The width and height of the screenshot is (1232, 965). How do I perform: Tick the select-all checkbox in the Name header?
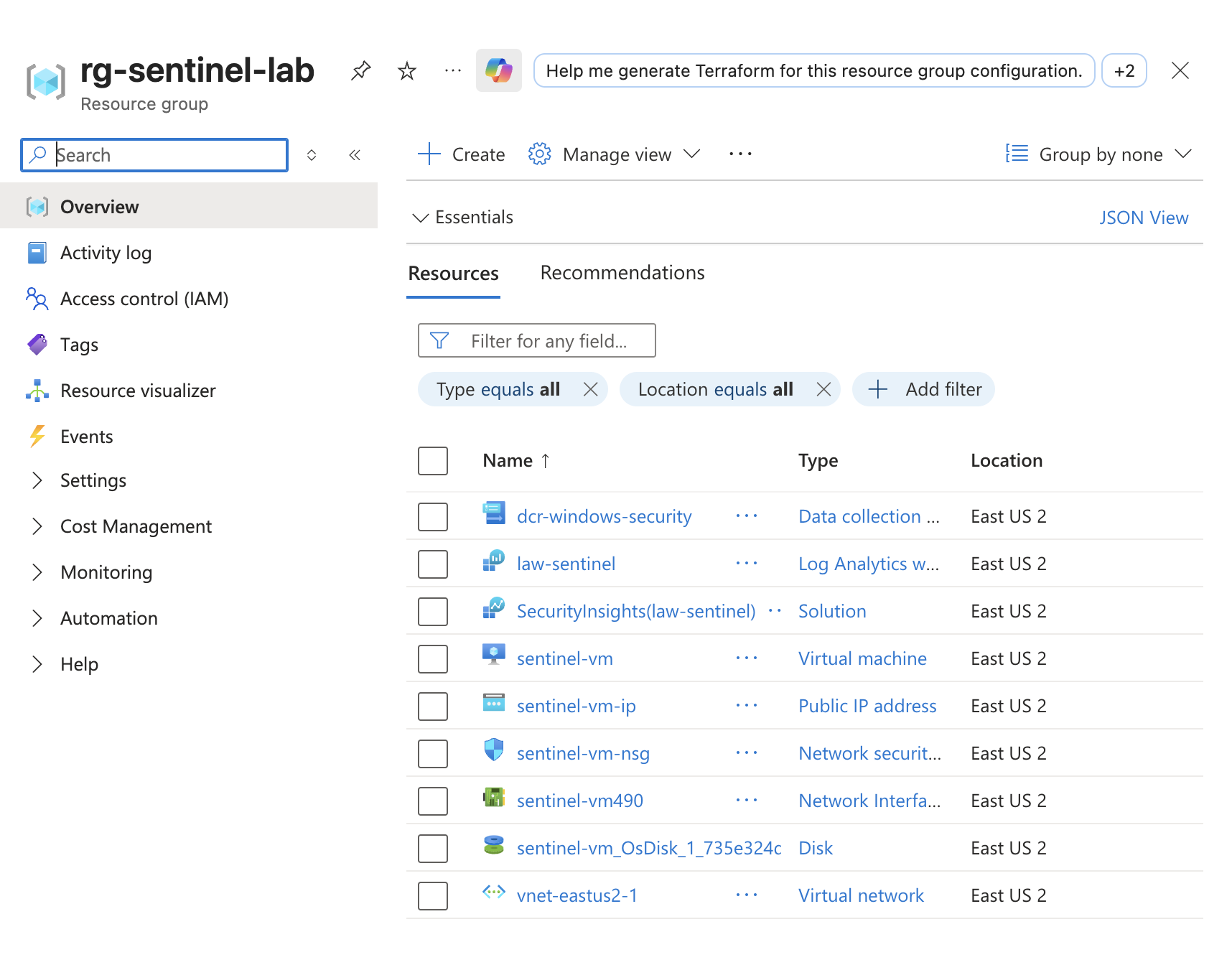click(433, 461)
